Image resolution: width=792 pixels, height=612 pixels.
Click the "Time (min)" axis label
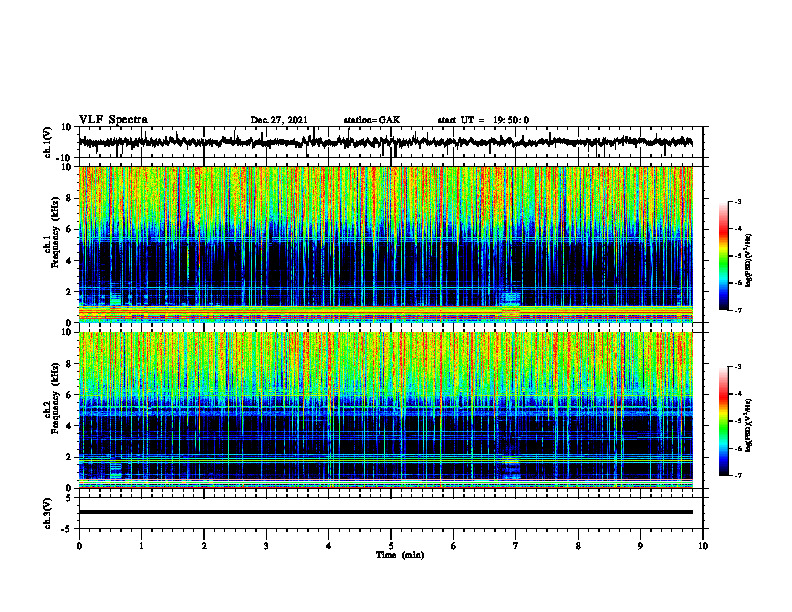click(400, 555)
